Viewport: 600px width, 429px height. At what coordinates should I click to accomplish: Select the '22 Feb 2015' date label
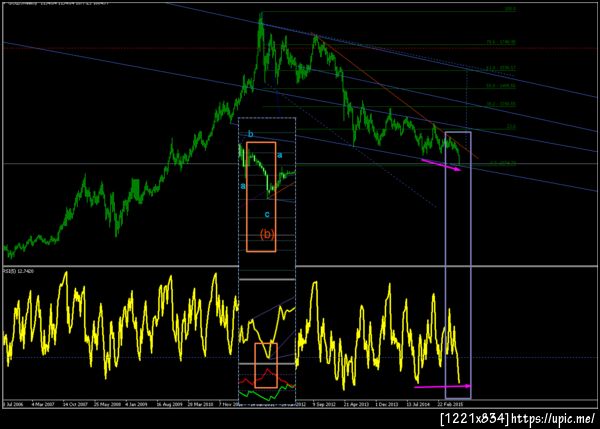click(450, 404)
